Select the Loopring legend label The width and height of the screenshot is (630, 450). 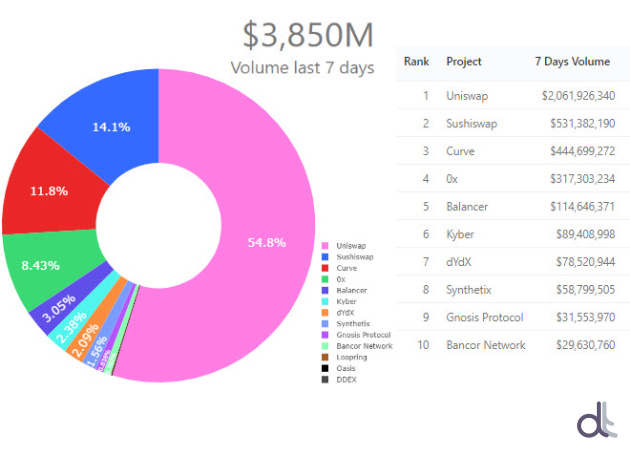pyautogui.click(x=352, y=357)
